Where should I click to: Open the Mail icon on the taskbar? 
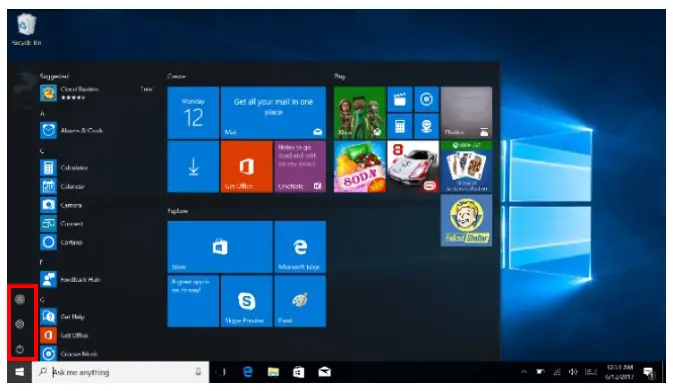pos(324,372)
